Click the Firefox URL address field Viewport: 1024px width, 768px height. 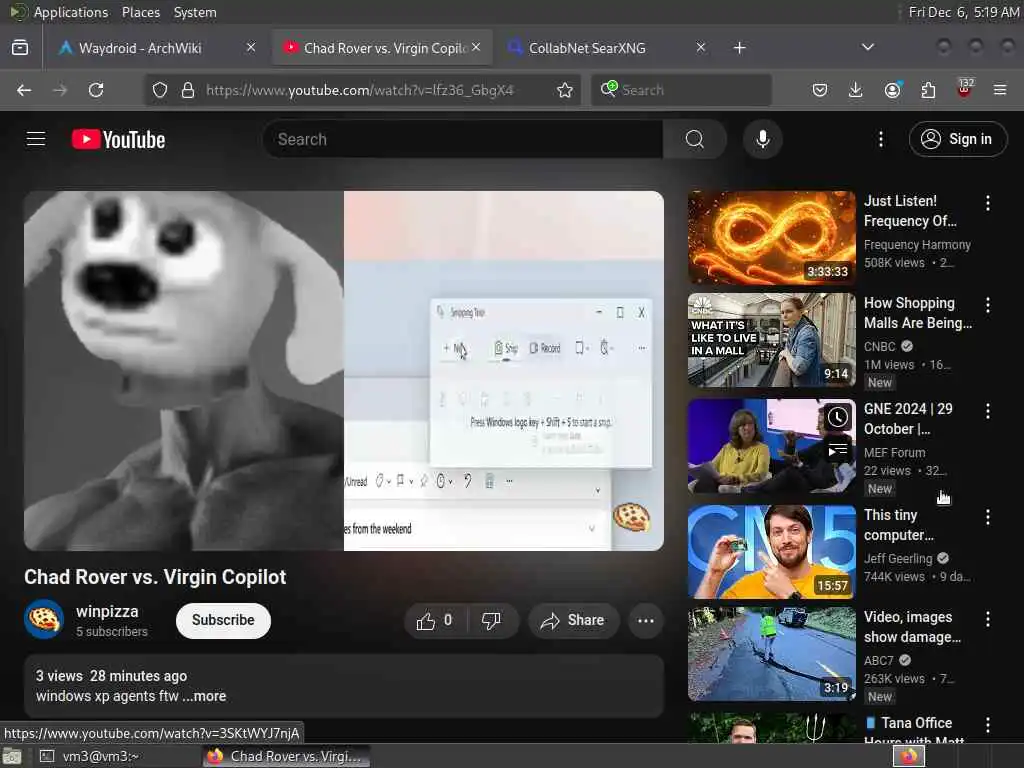[360, 90]
